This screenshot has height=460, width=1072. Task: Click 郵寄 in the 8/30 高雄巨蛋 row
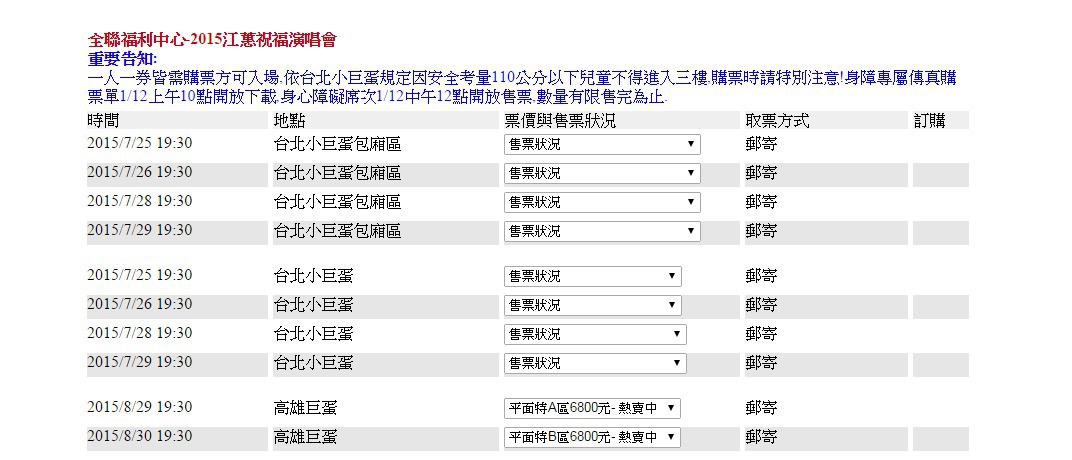pos(761,437)
